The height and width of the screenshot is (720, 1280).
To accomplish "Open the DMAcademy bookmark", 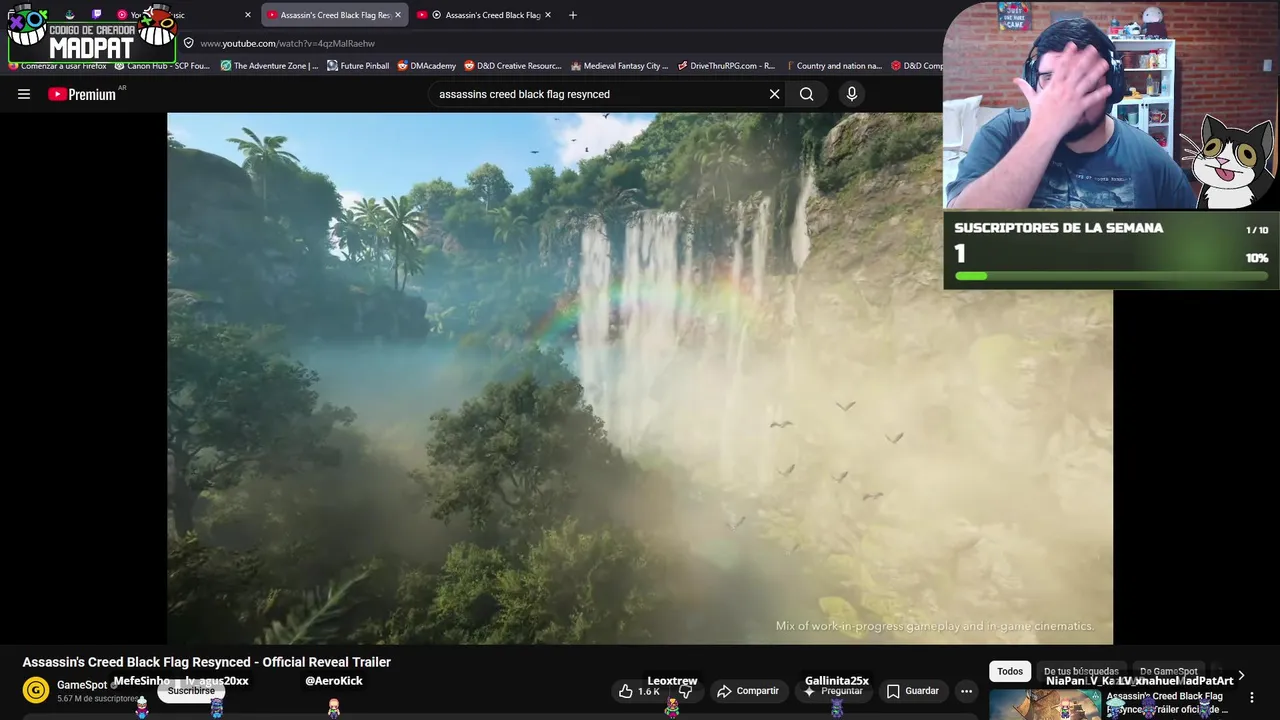I will [426, 66].
